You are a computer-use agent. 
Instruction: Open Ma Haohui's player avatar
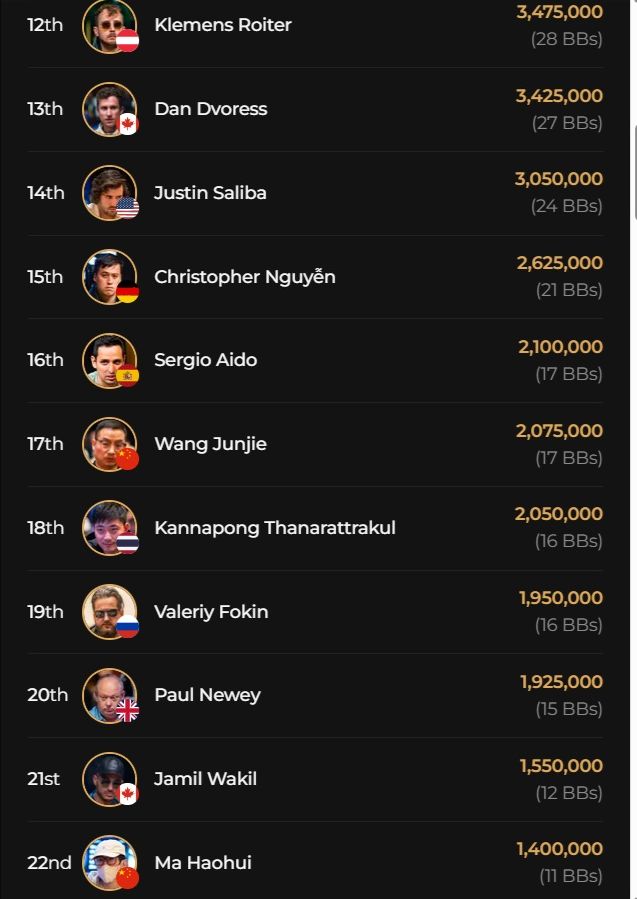(108, 862)
